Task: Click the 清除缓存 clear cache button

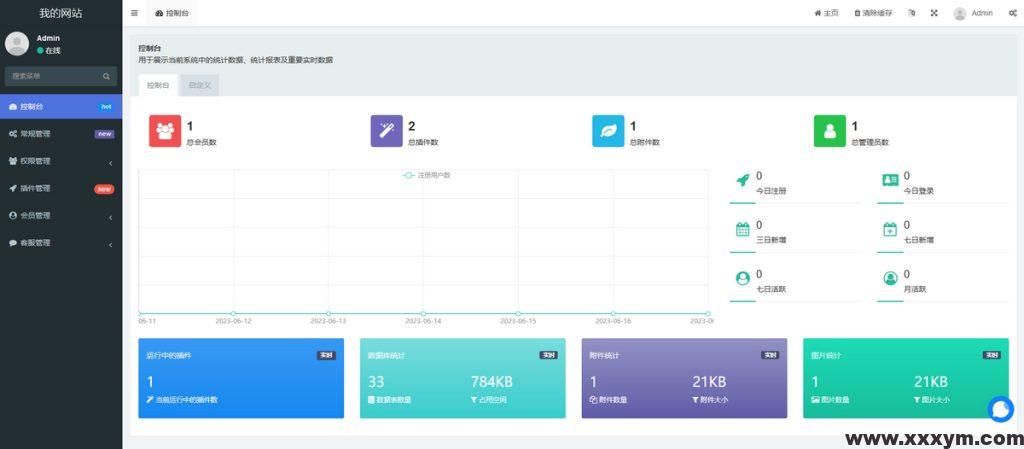Action: [x=873, y=13]
